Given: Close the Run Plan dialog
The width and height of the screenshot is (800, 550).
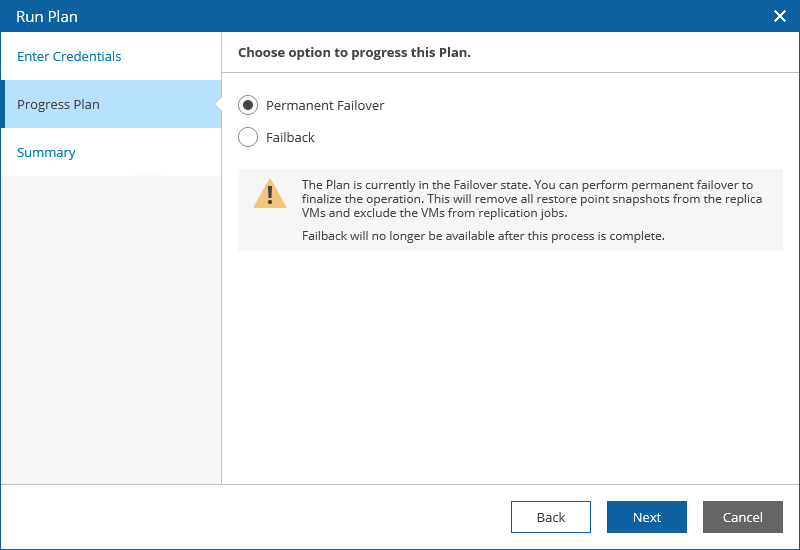Looking at the screenshot, I should pos(780,16).
